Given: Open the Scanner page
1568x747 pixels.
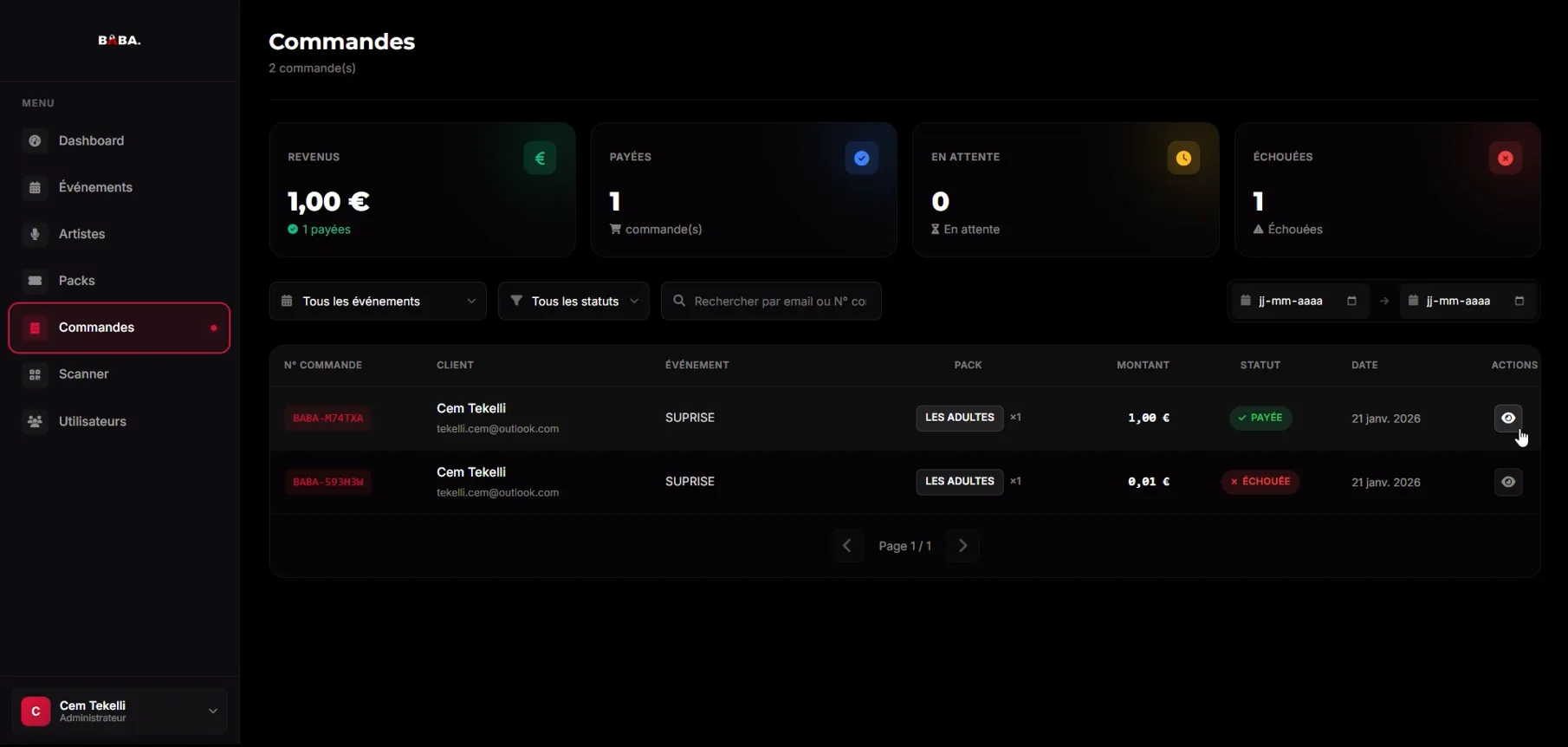Looking at the screenshot, I should tap(120, 374).
